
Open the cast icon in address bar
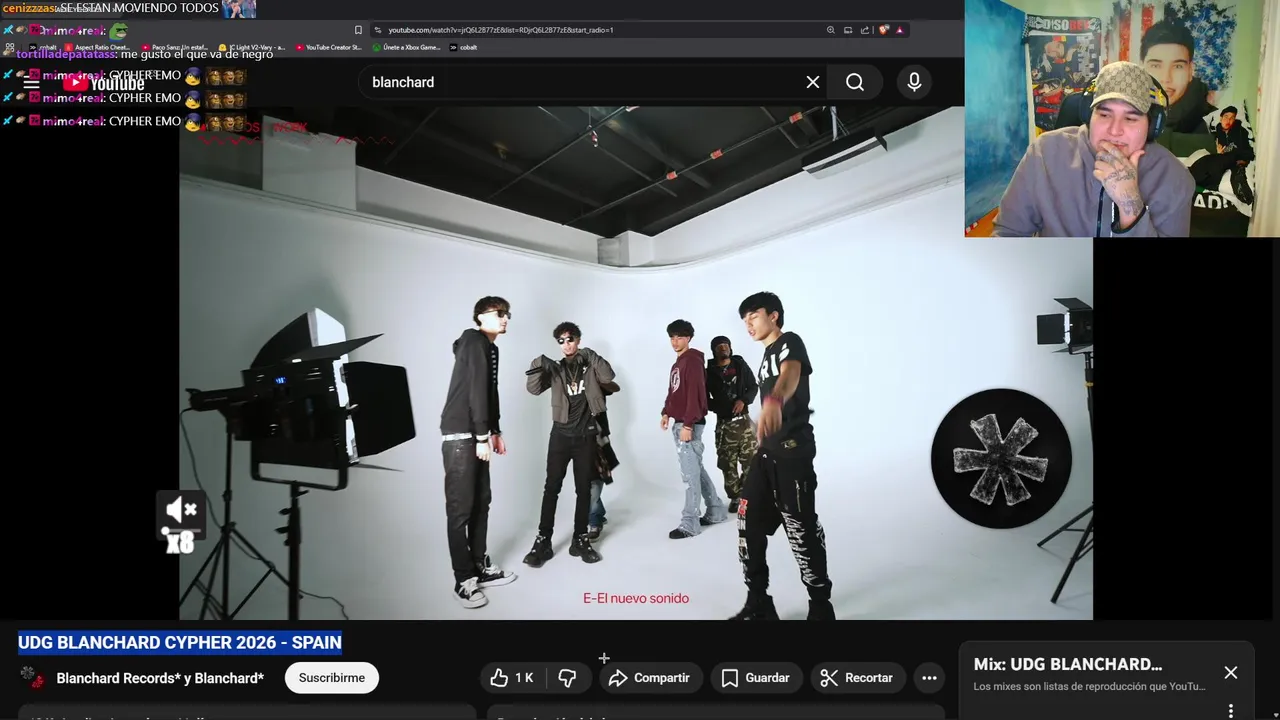848,30
